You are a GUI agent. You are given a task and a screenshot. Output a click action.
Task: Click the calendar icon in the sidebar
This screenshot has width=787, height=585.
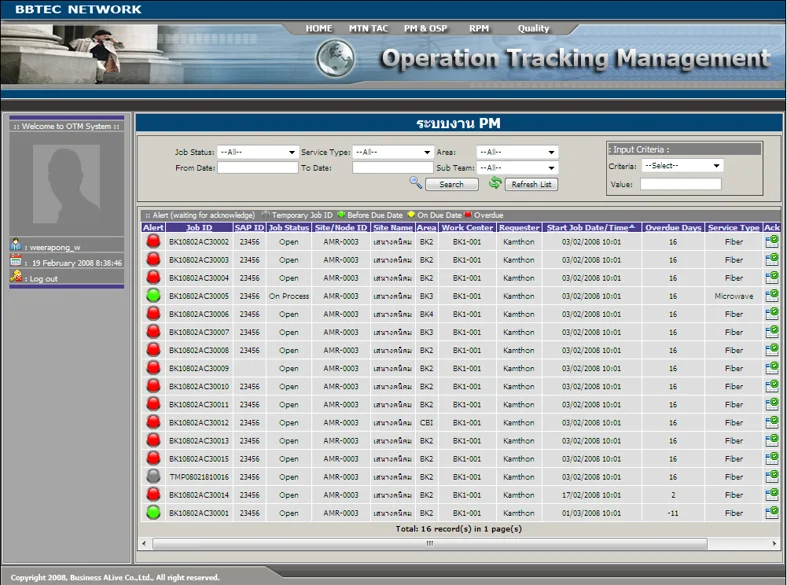click(16, 261)
